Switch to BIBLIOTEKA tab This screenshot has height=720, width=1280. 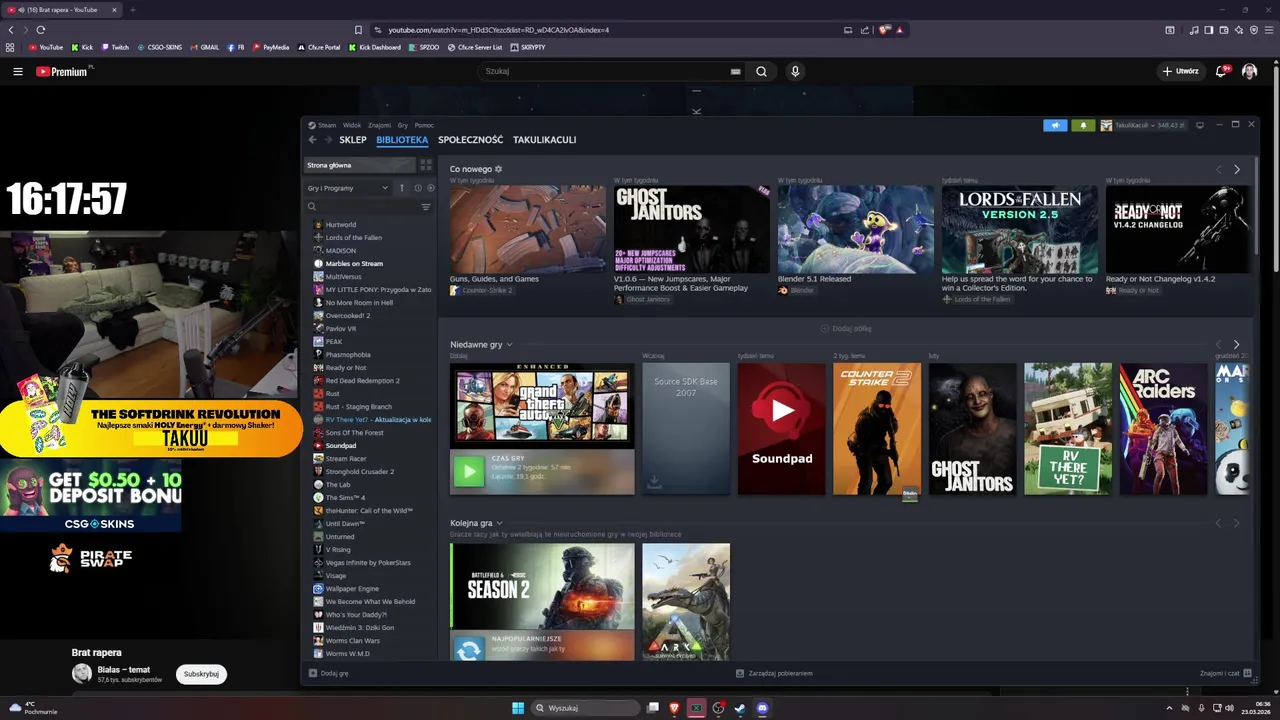tap(402, 140)
